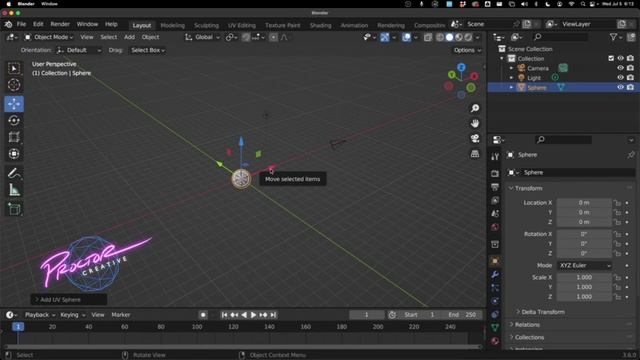
Task: Disable the Sphere in renders
Action: (630, 87)
